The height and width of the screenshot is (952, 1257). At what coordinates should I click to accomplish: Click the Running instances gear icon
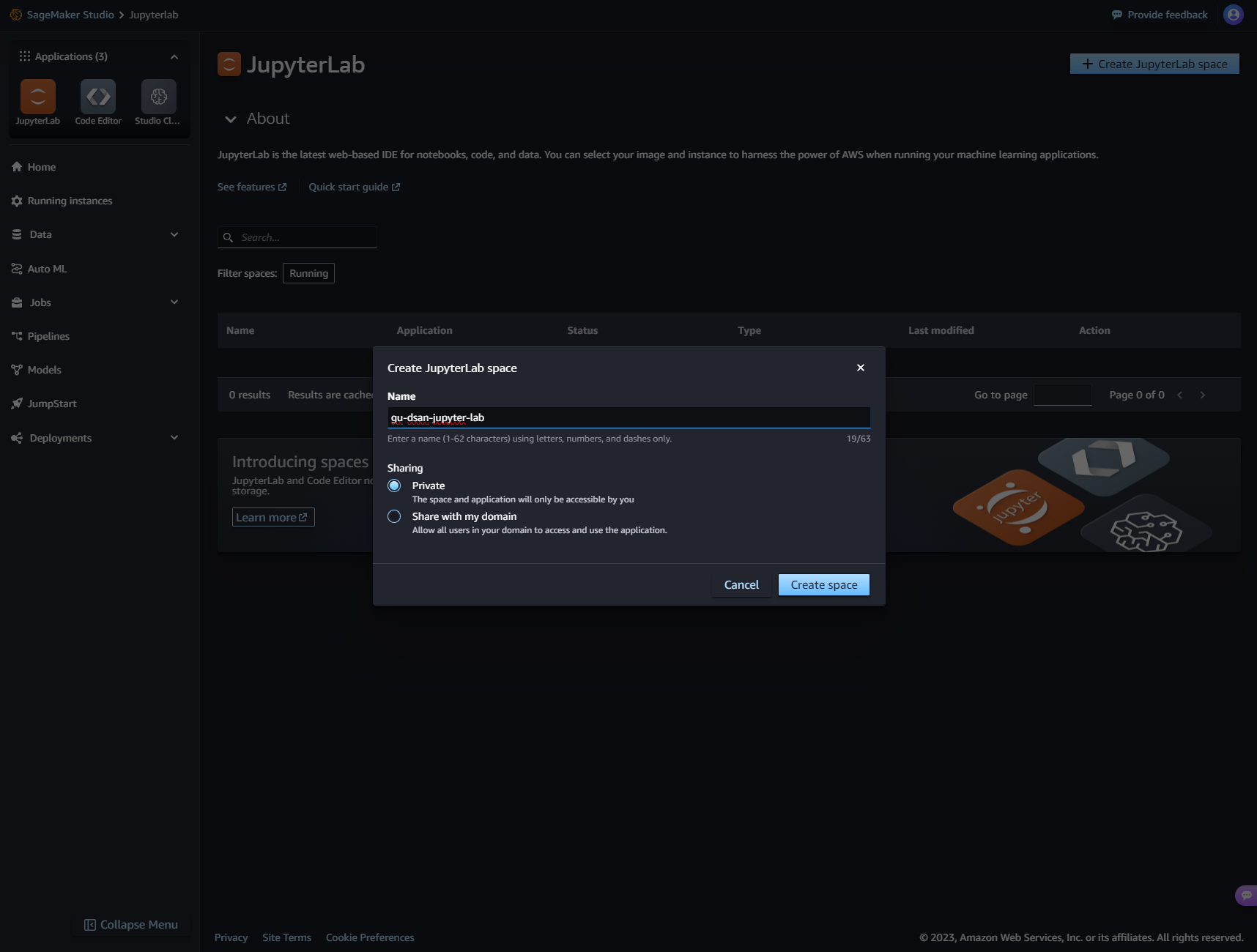pyautogui.click(x=17, y=201)
